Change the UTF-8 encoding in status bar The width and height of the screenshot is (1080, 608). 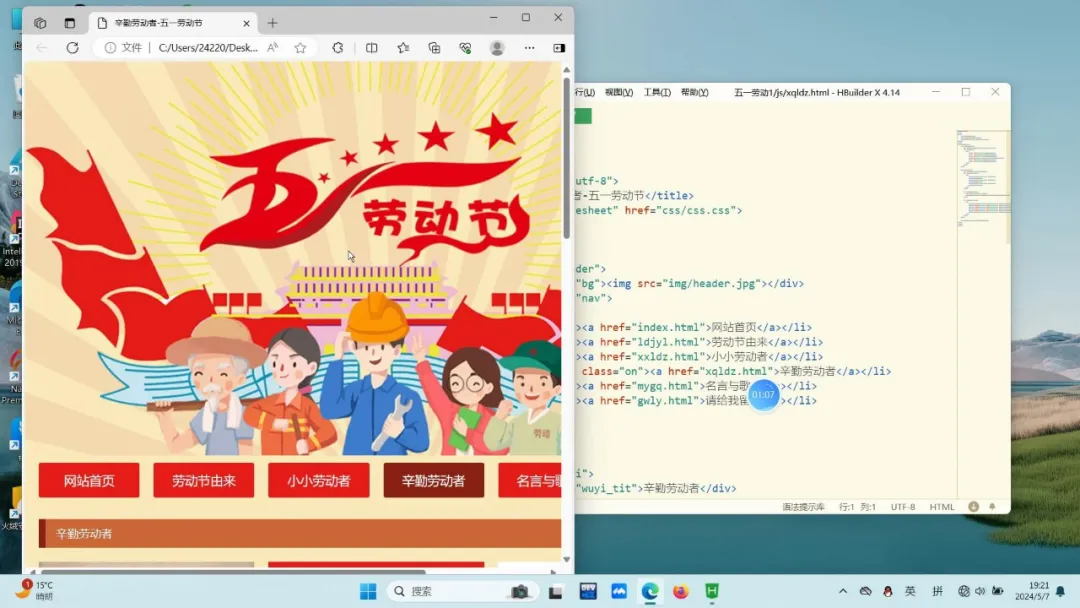point(902,507)
